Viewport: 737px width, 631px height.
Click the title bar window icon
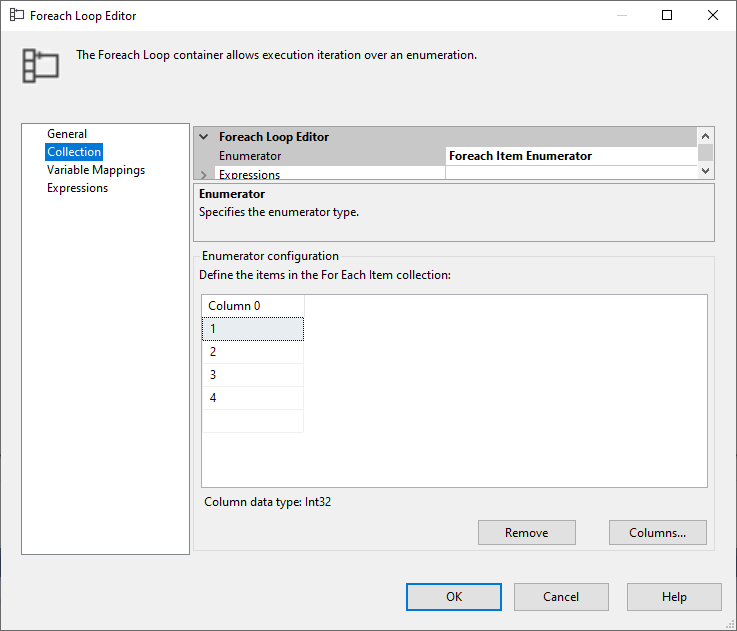(x=16, y=16)
